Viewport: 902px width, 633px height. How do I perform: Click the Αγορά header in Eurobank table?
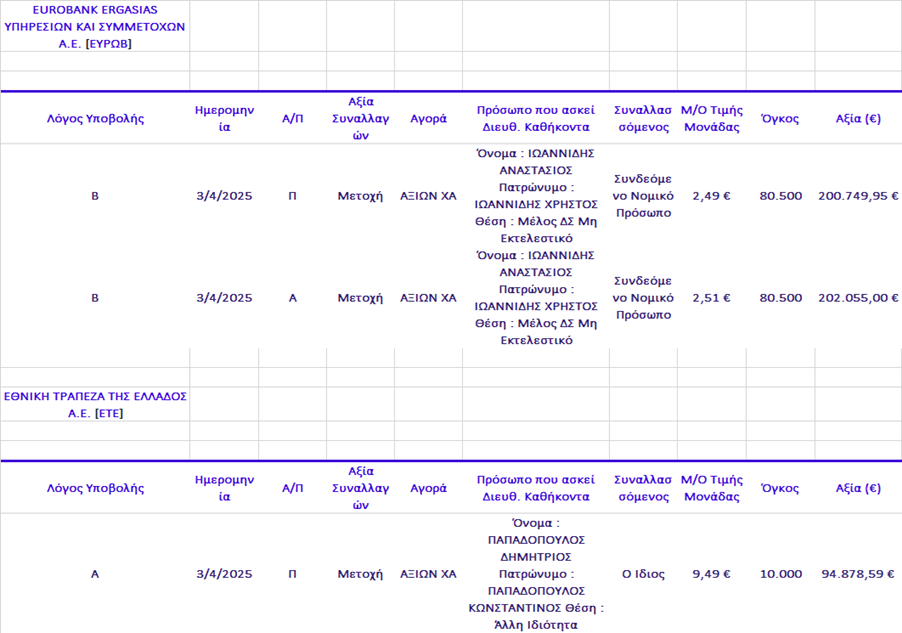pyautogui.click(x=429, y=119)
